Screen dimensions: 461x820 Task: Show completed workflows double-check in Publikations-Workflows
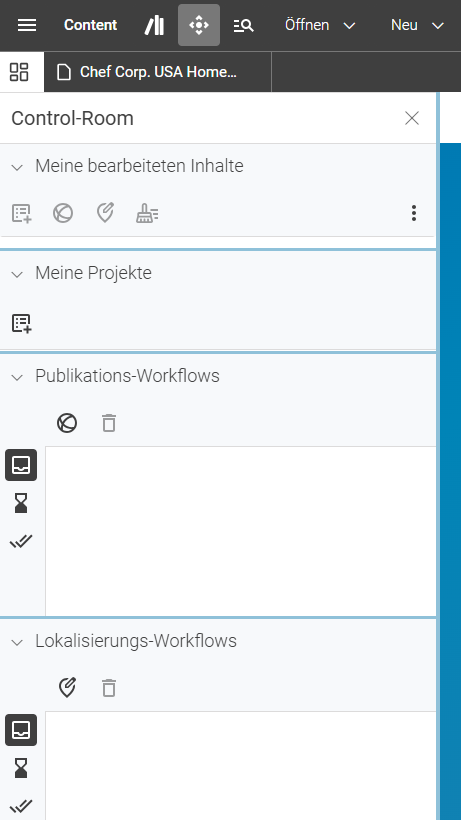point(21,541)
